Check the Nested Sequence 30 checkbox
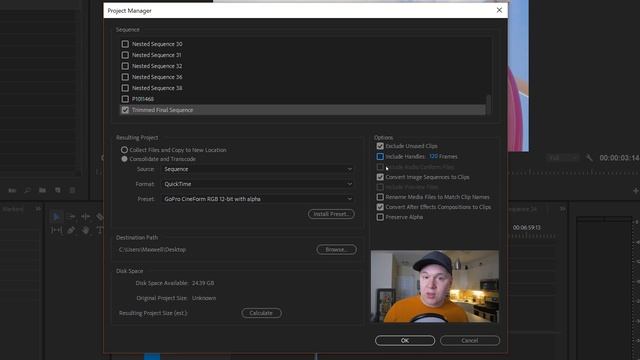Viewport: 640px width, 360px height. pyautogui.click(x=125, y=44)
